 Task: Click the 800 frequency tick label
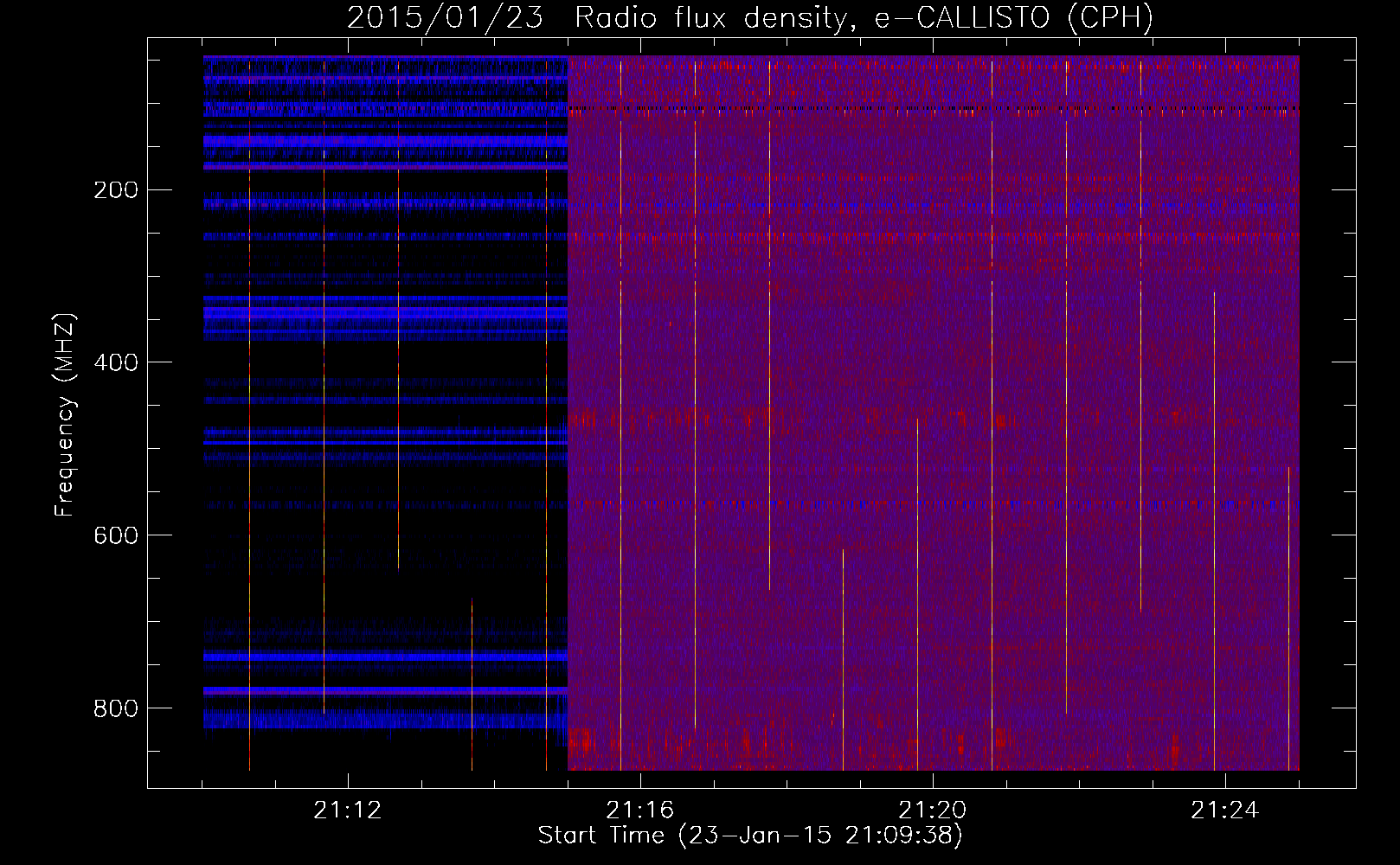tap(116, 708)
